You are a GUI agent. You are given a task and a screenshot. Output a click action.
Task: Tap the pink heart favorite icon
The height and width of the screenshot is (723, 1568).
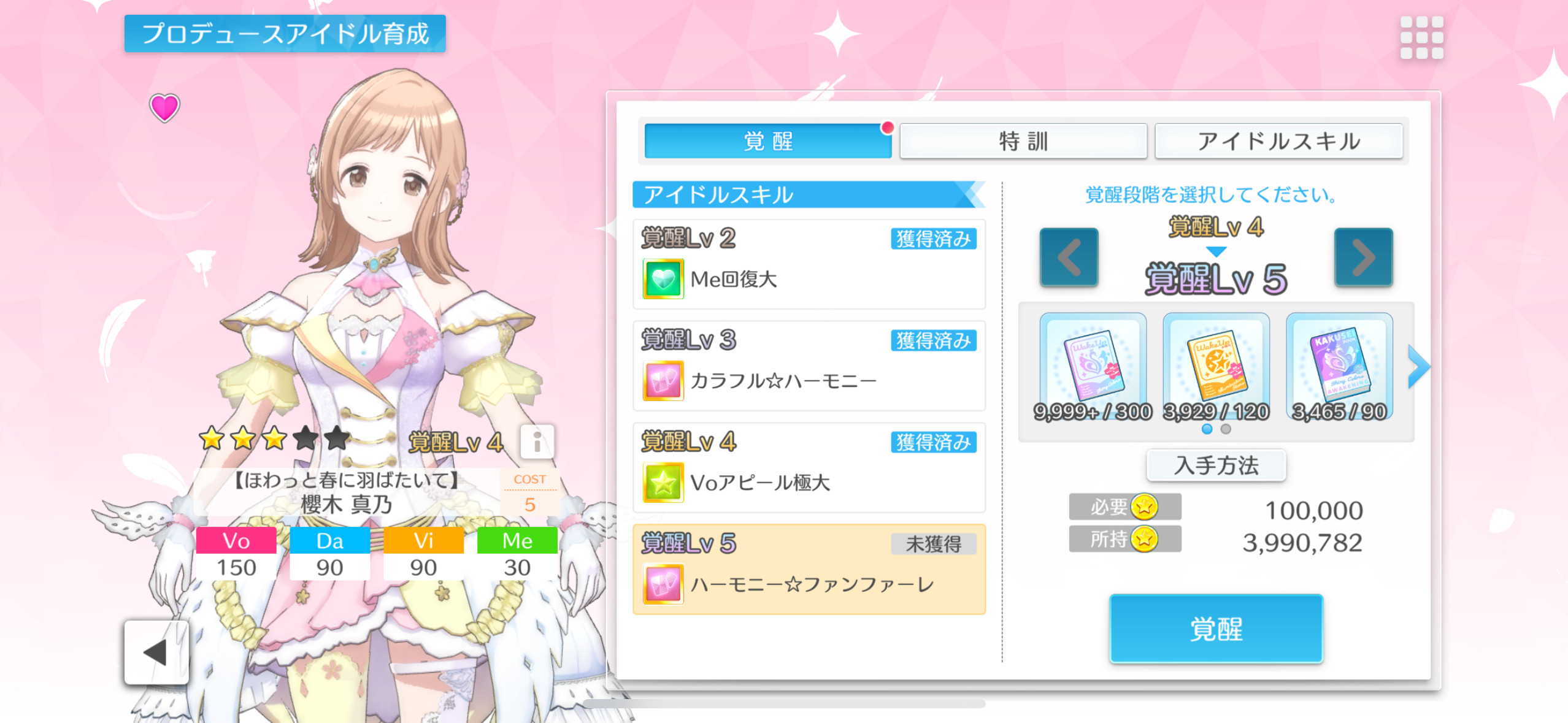164,108
